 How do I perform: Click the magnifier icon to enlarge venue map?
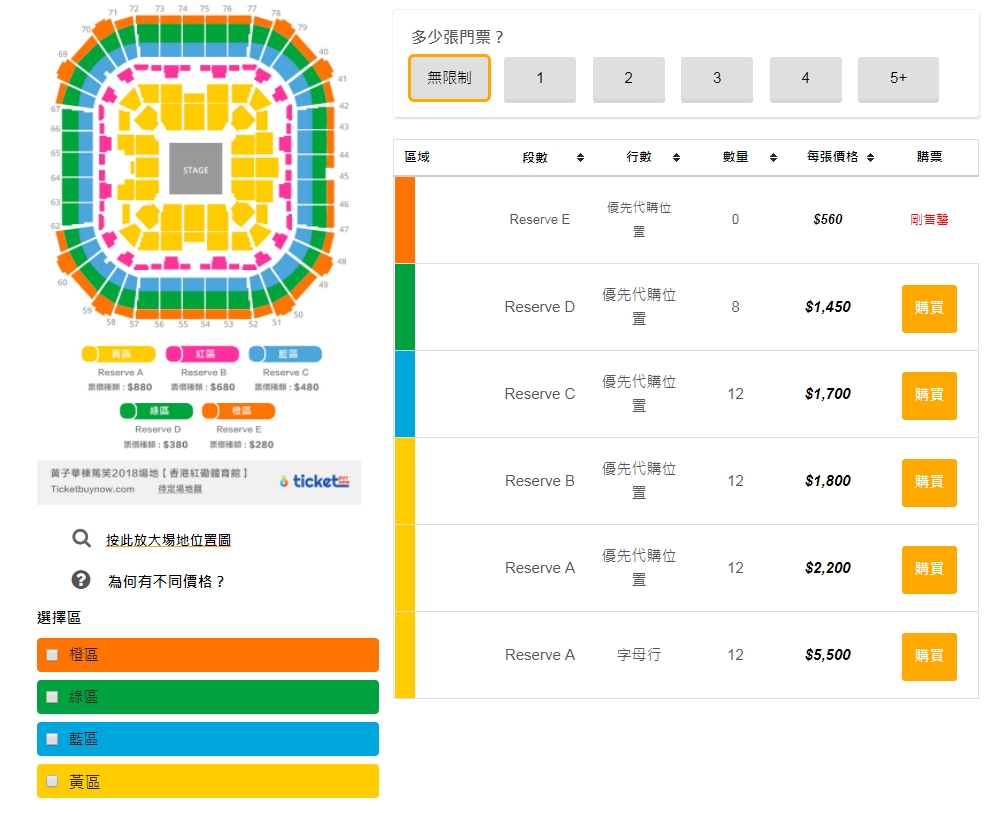tap(81, 539)
